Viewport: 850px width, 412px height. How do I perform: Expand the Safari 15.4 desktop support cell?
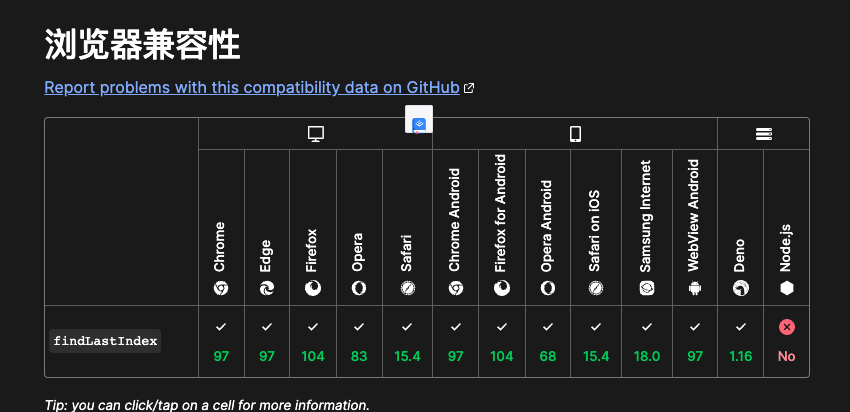click(x=407, y=342)
